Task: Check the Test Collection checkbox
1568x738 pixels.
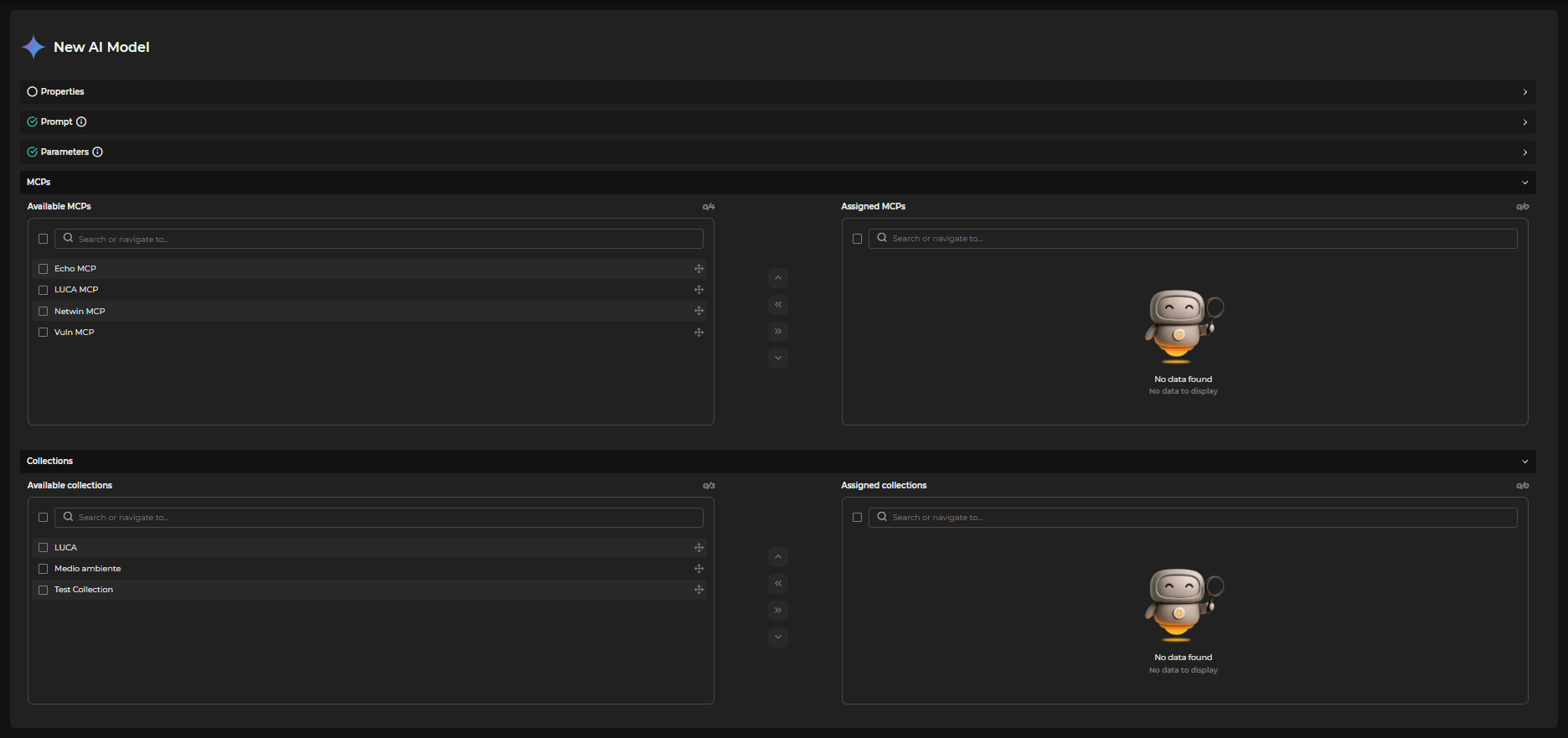Action: click(44, 590)
